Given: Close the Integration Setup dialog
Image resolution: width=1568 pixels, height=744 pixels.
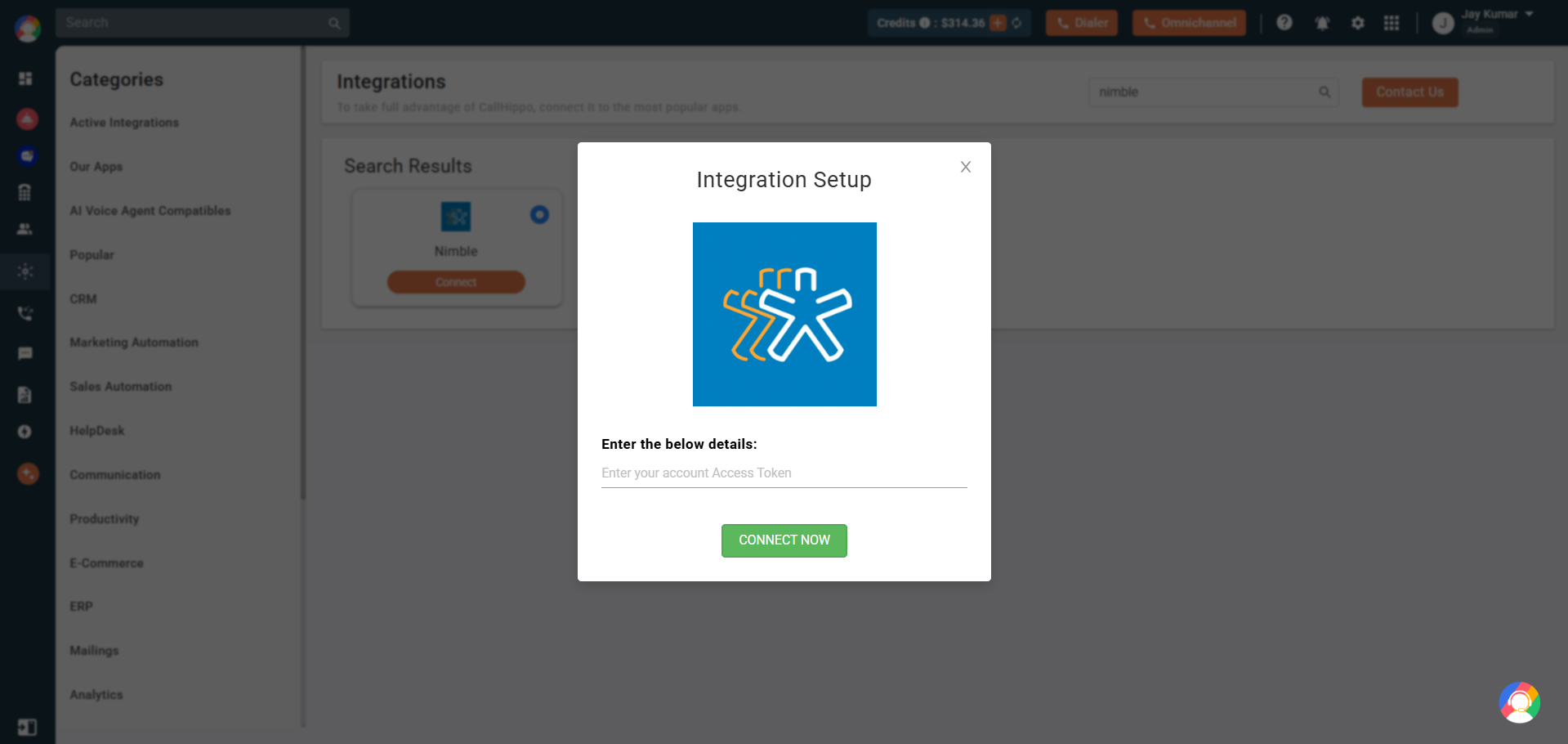Looking at the screenshot, I should [966, 167].
